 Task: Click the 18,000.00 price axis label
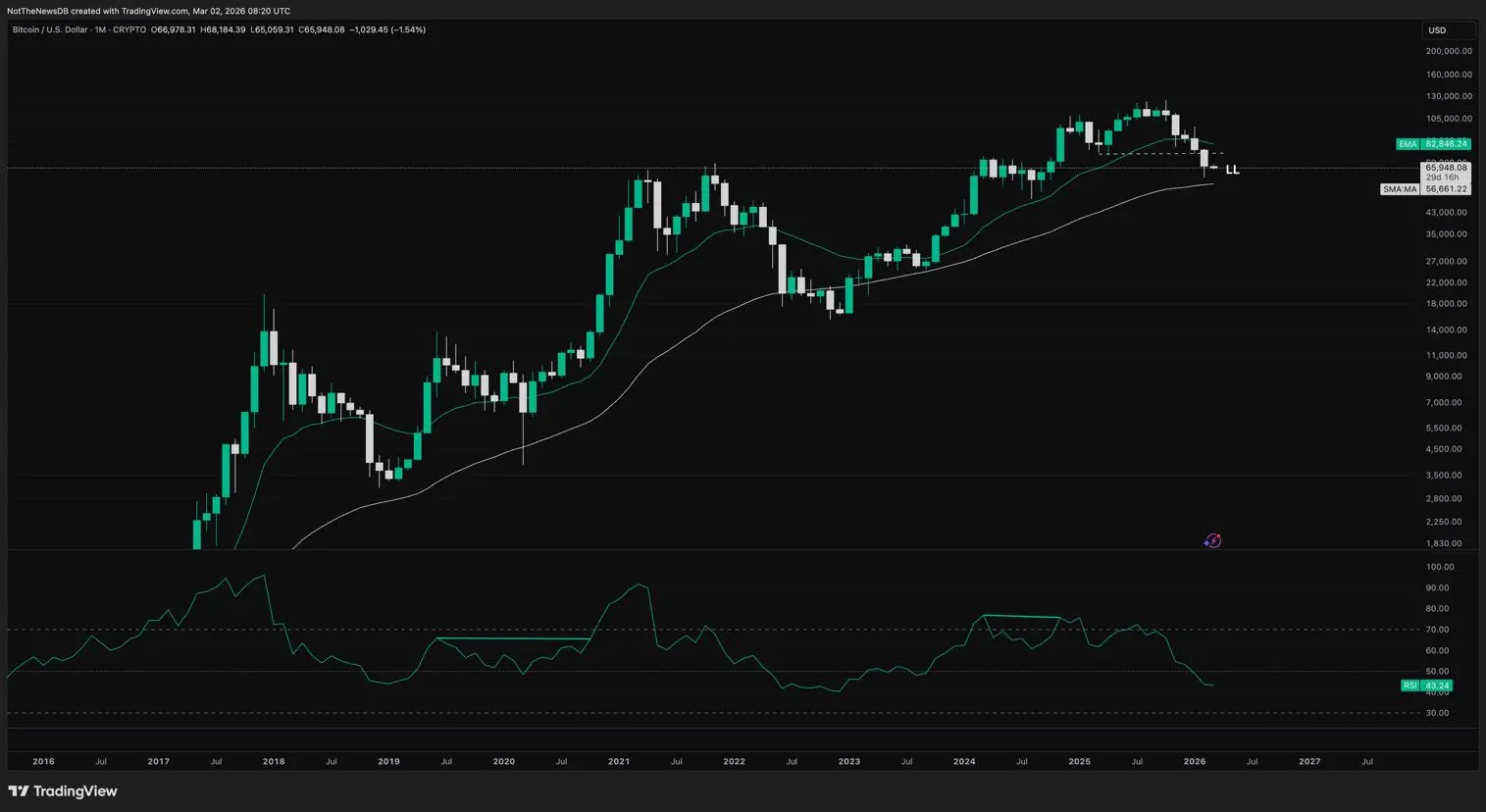(x=1447, y=304)
